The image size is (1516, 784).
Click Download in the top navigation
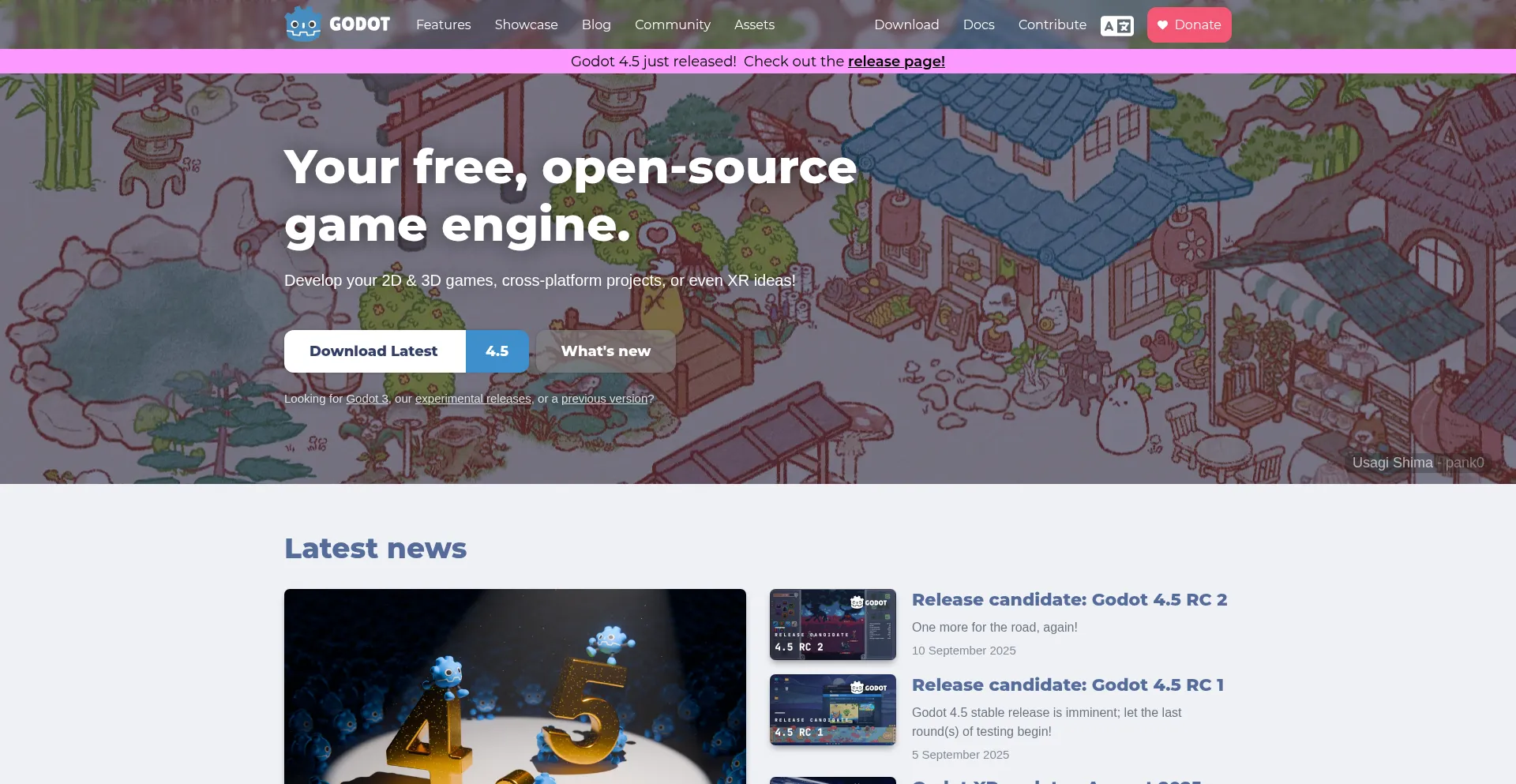click(906, 24)
